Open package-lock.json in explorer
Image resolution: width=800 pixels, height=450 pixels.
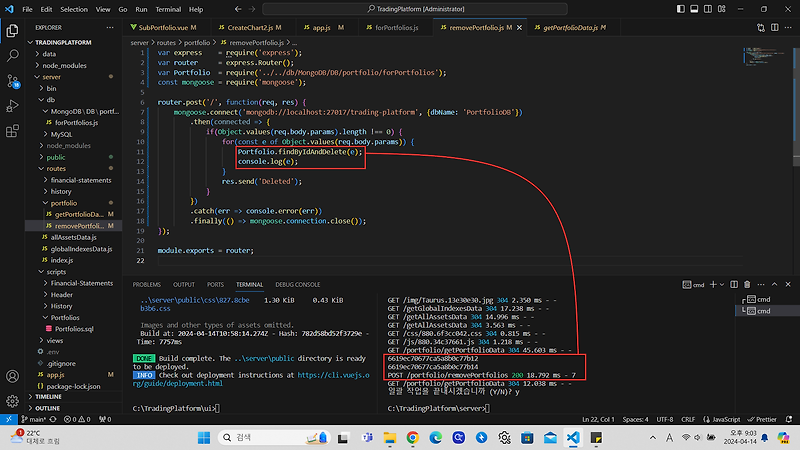(x=73, y=386)
